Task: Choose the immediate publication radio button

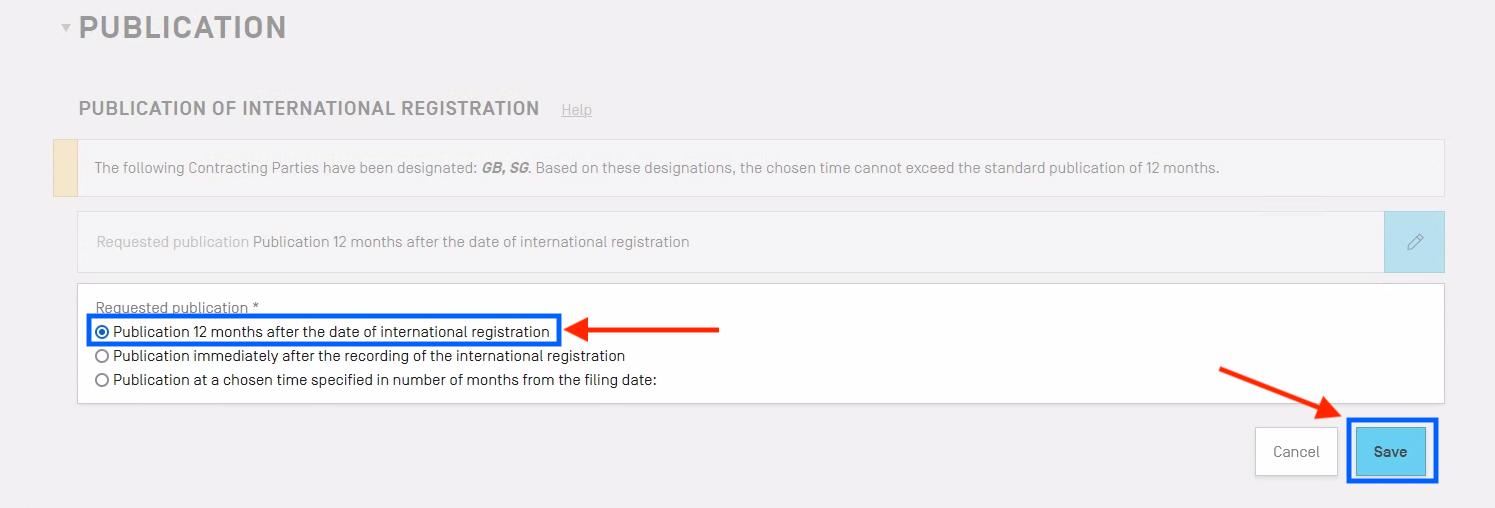Action: [x=102, y=356]
